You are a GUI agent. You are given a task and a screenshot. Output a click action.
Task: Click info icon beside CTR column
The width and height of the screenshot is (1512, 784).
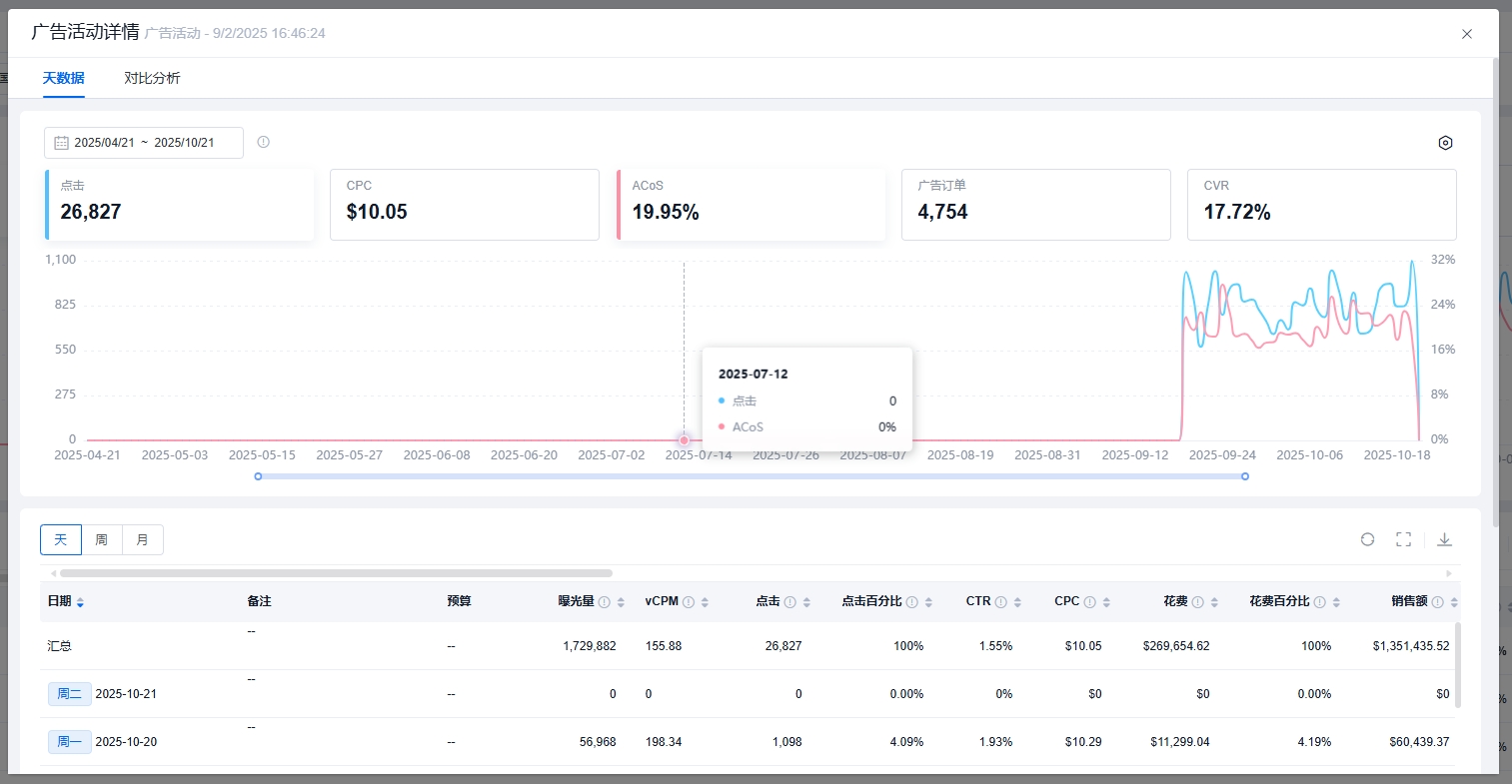coord(1000,602)
